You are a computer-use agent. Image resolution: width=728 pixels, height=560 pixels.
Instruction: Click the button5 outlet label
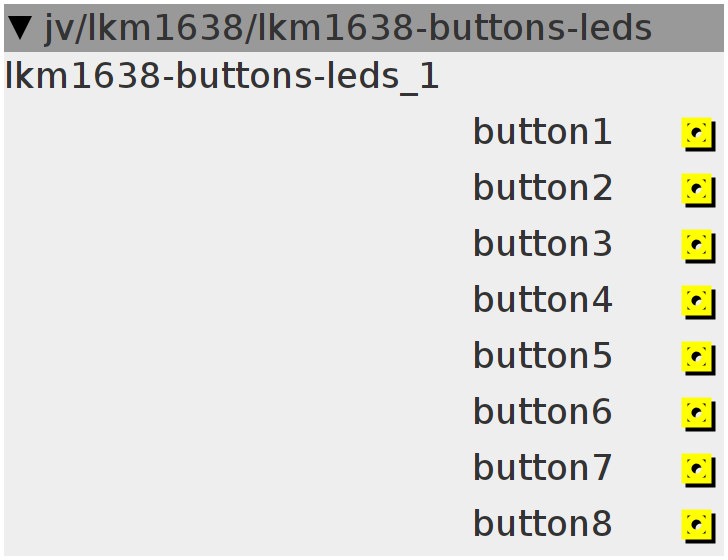click(x=542, y=356)
